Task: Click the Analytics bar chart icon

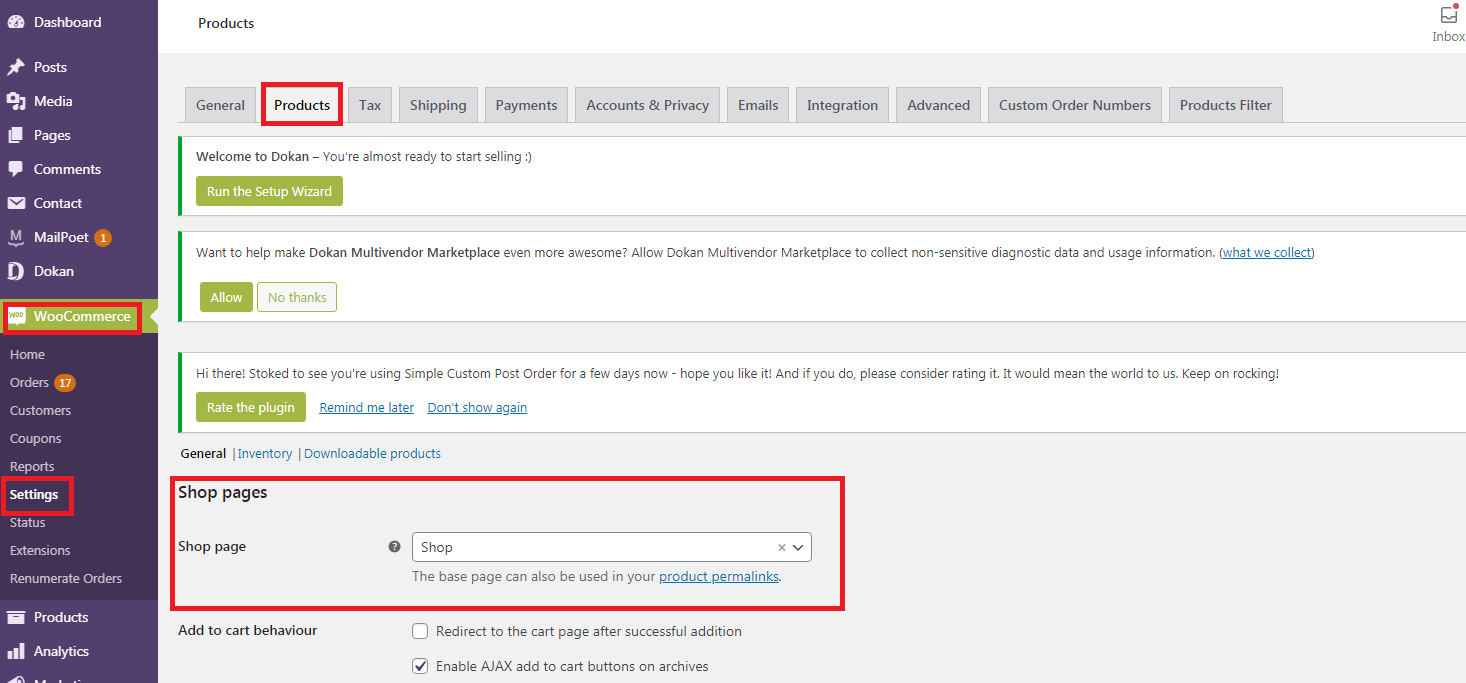Action: point(16,651)
